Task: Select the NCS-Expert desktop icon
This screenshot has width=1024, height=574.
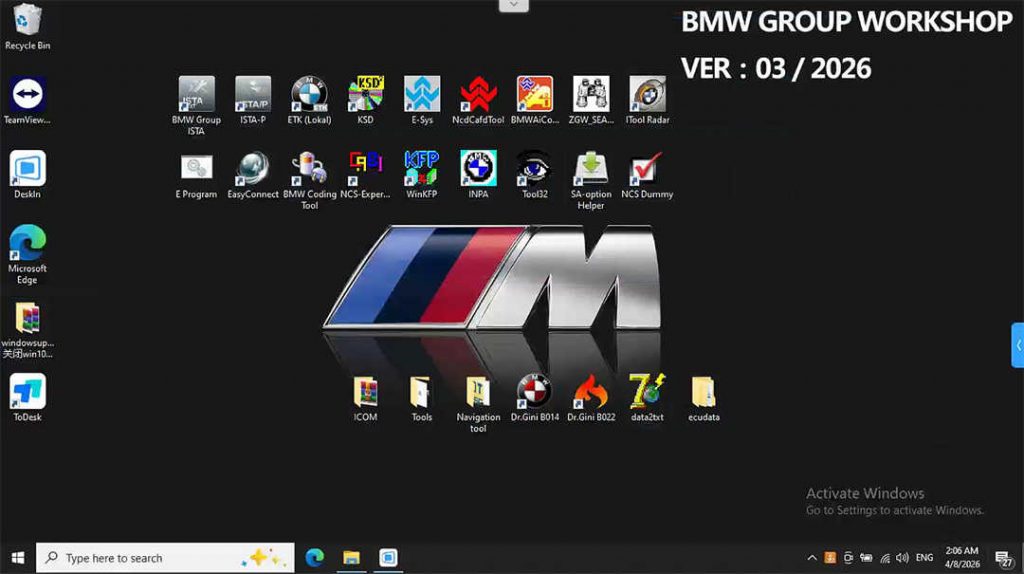Action: click(365, 169)
